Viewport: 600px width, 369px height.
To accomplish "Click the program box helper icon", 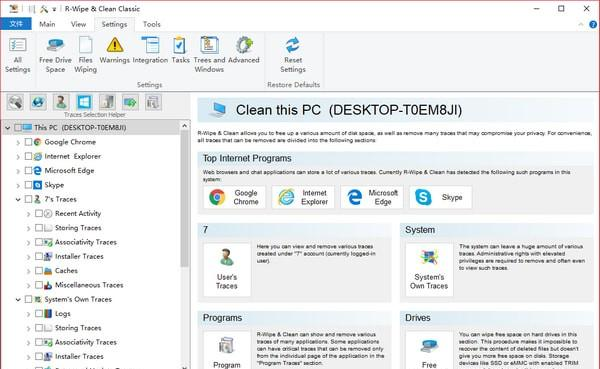I will click(153, 102).
